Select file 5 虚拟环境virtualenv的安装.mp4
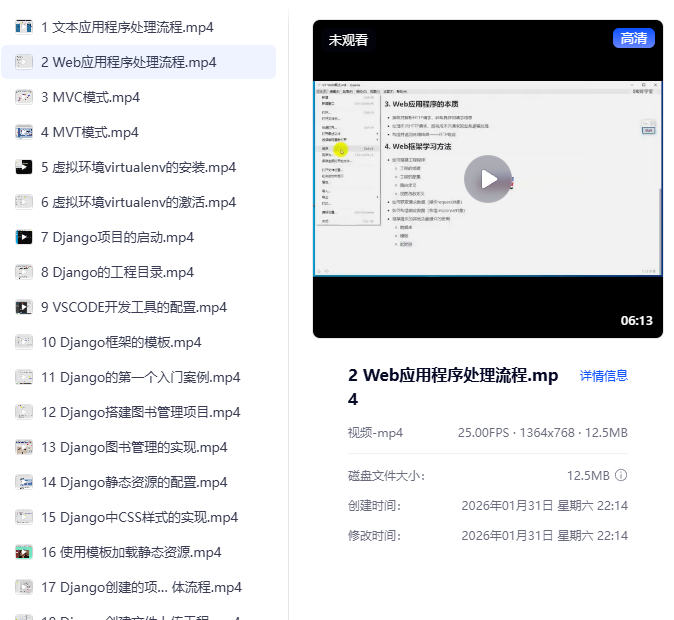Screen dimensions: 674x620 138,167
